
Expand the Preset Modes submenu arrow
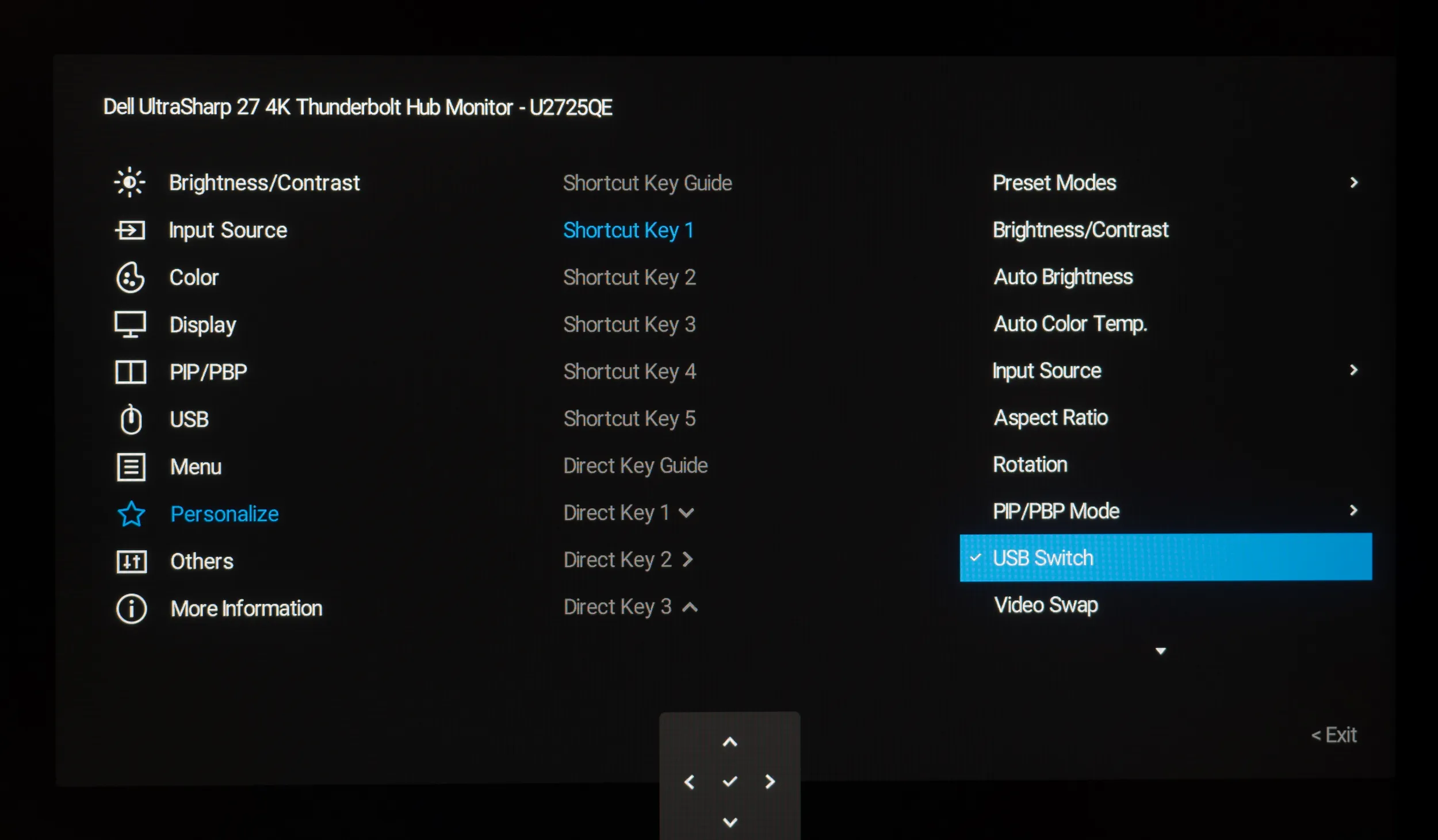(x=1353, y=183)
